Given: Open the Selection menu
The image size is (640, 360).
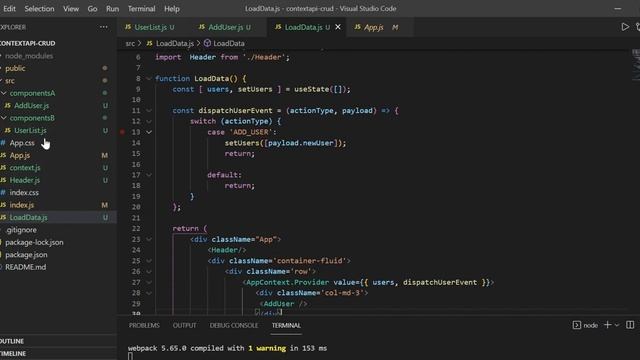Looking at the screenshot, I should (39, 9).
